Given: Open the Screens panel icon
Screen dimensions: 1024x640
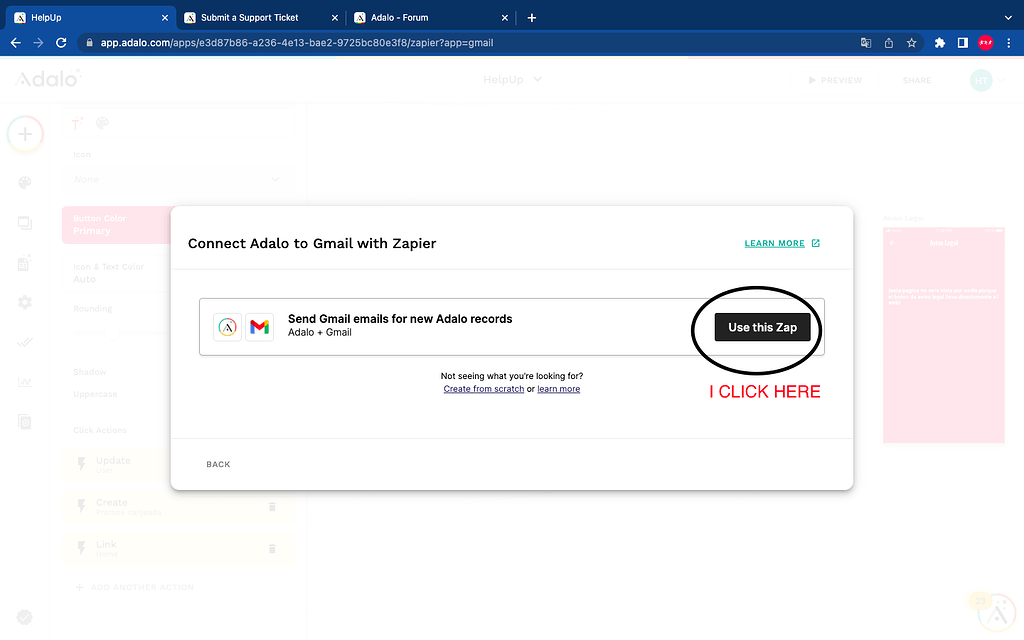Looking at the screenshot, I should coord(24,223).
